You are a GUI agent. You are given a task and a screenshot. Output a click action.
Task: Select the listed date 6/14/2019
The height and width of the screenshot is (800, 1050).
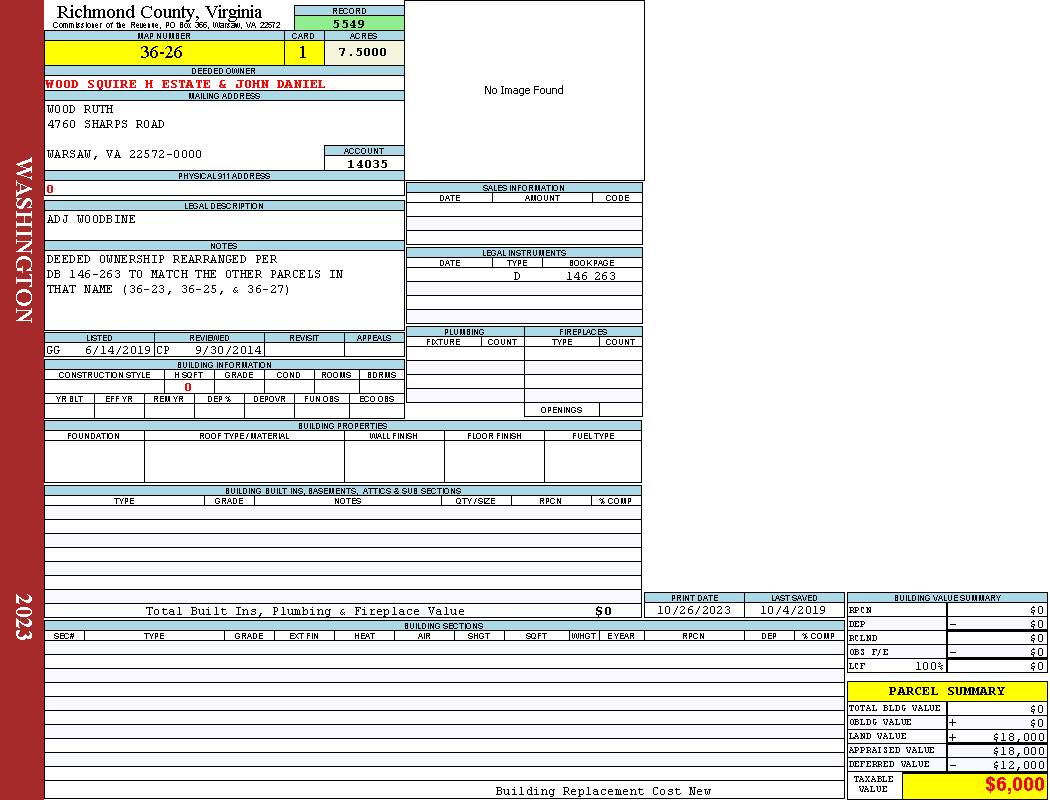(118, 351)
